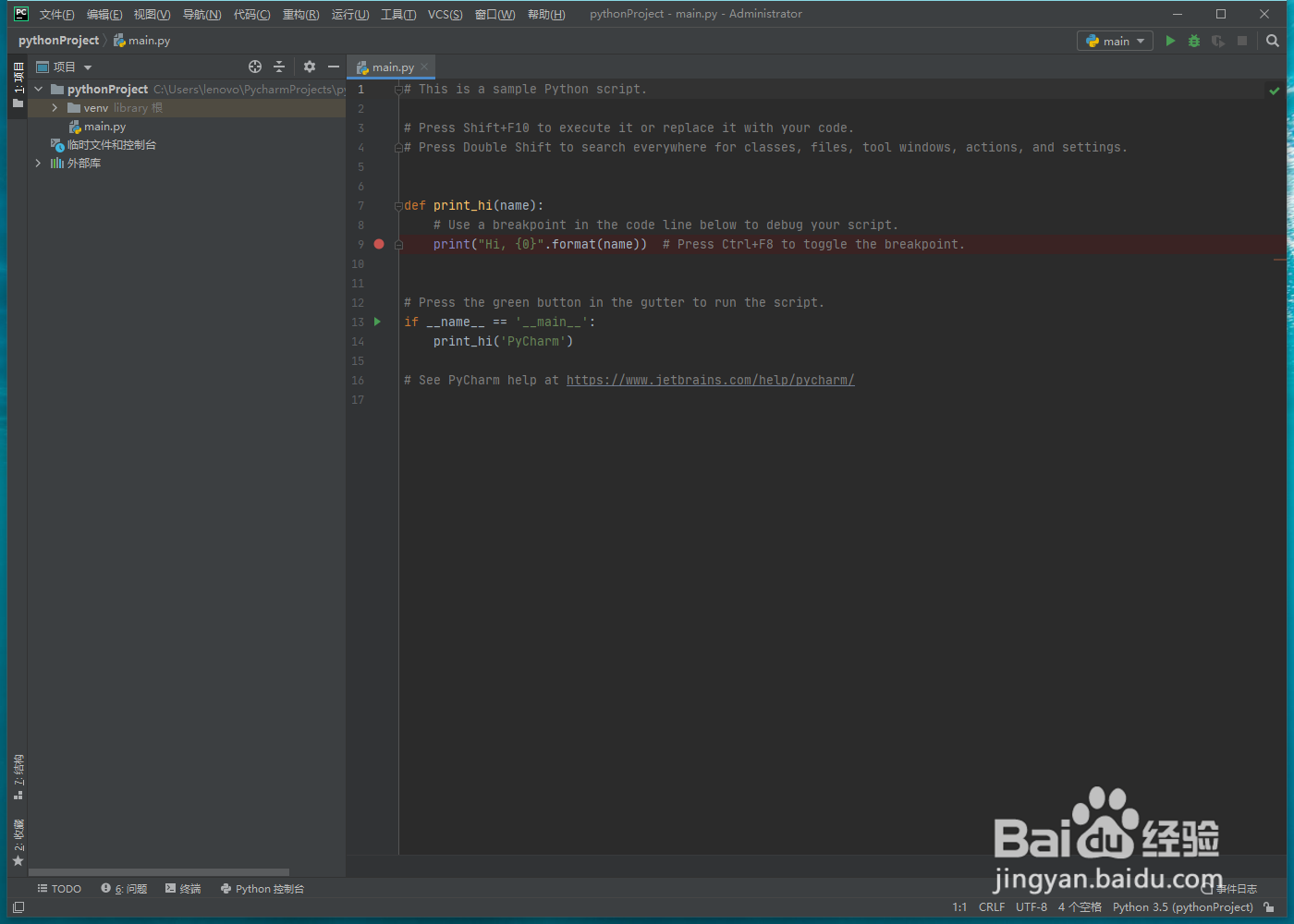Locate current file with crosshair icon

[x=255, y=67]
